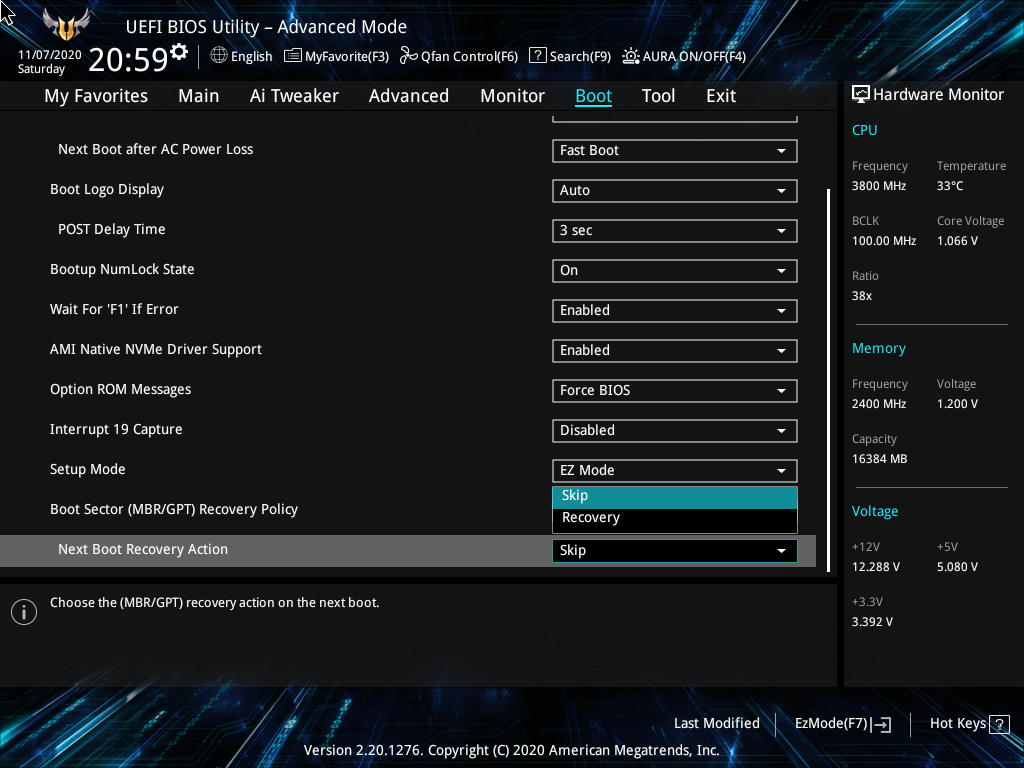Click the Setup Mode label
1024x768 pixels.
[x=88, y=470]
